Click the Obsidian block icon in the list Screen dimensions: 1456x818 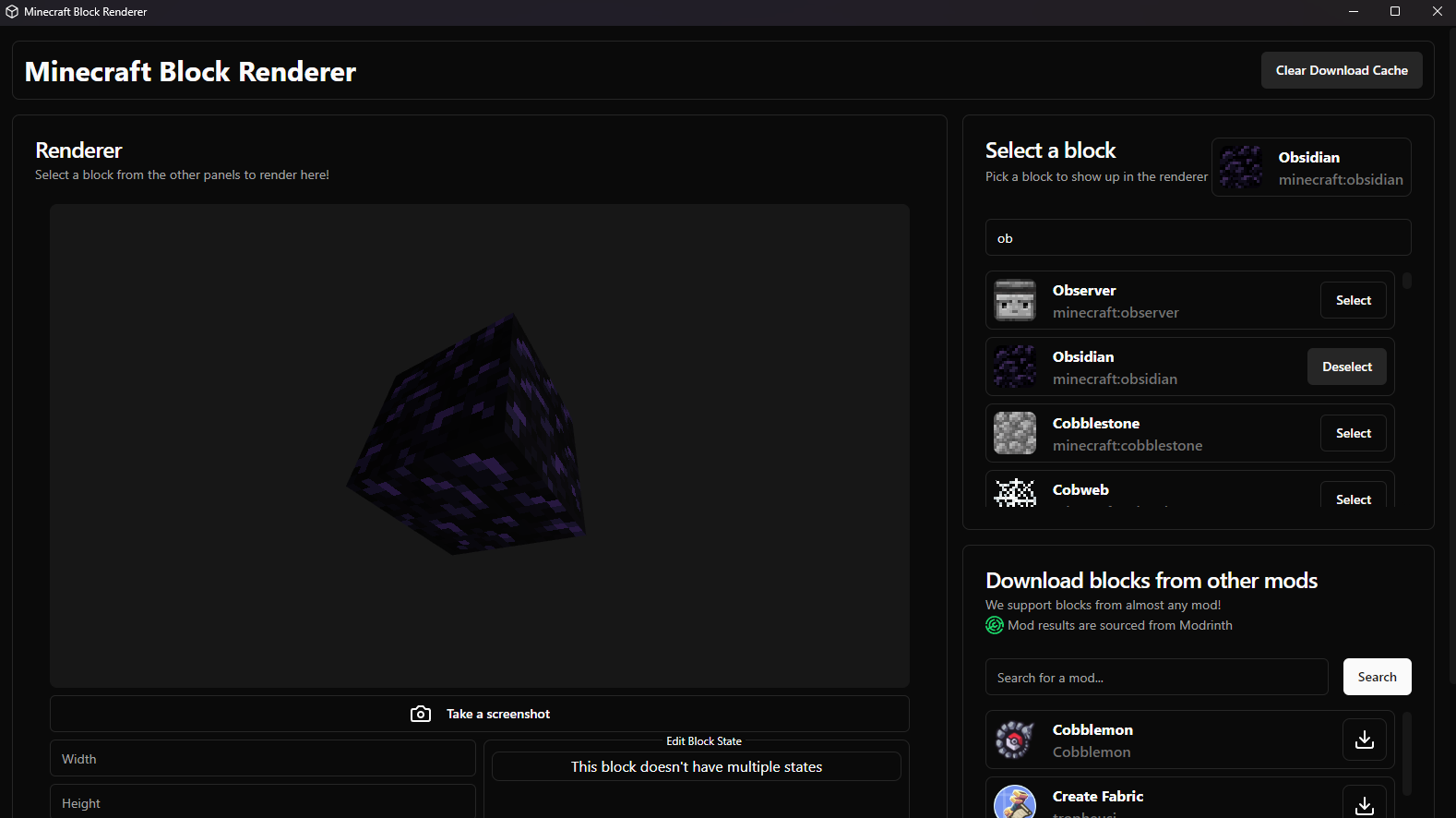point(1015,367)
